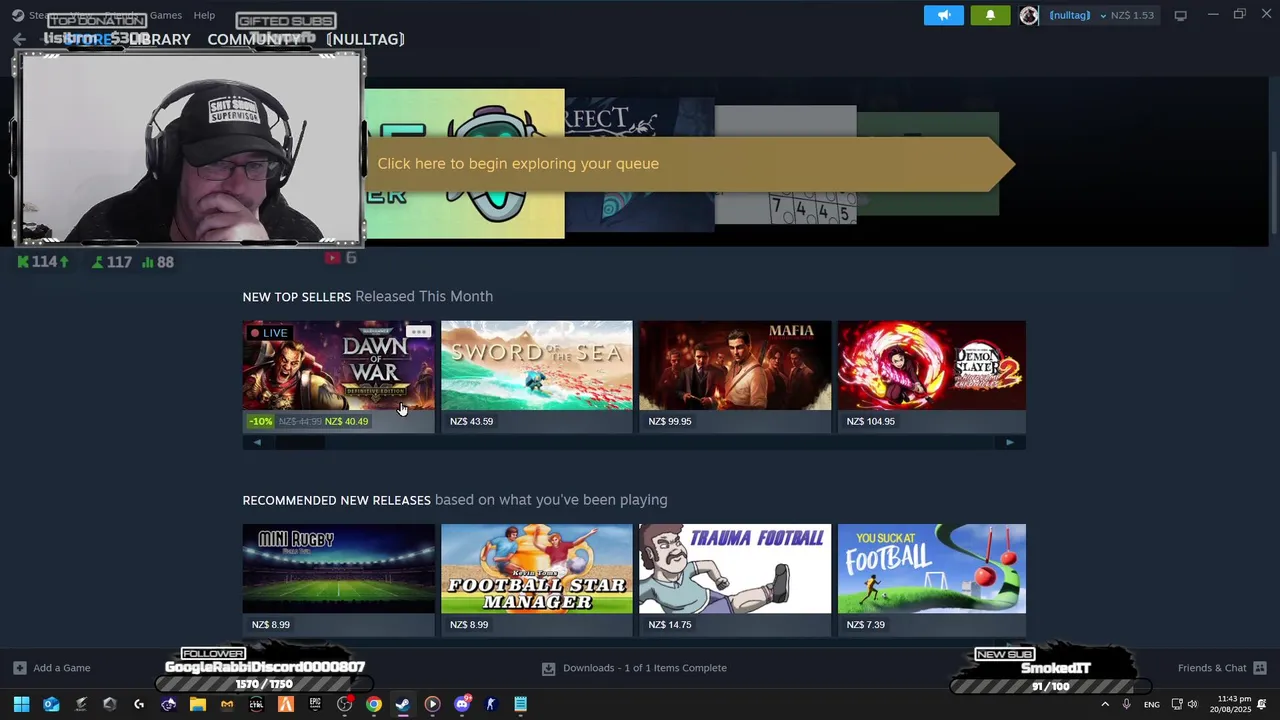
Task: Open Mini Rugby game capsule
Action: 338,579
